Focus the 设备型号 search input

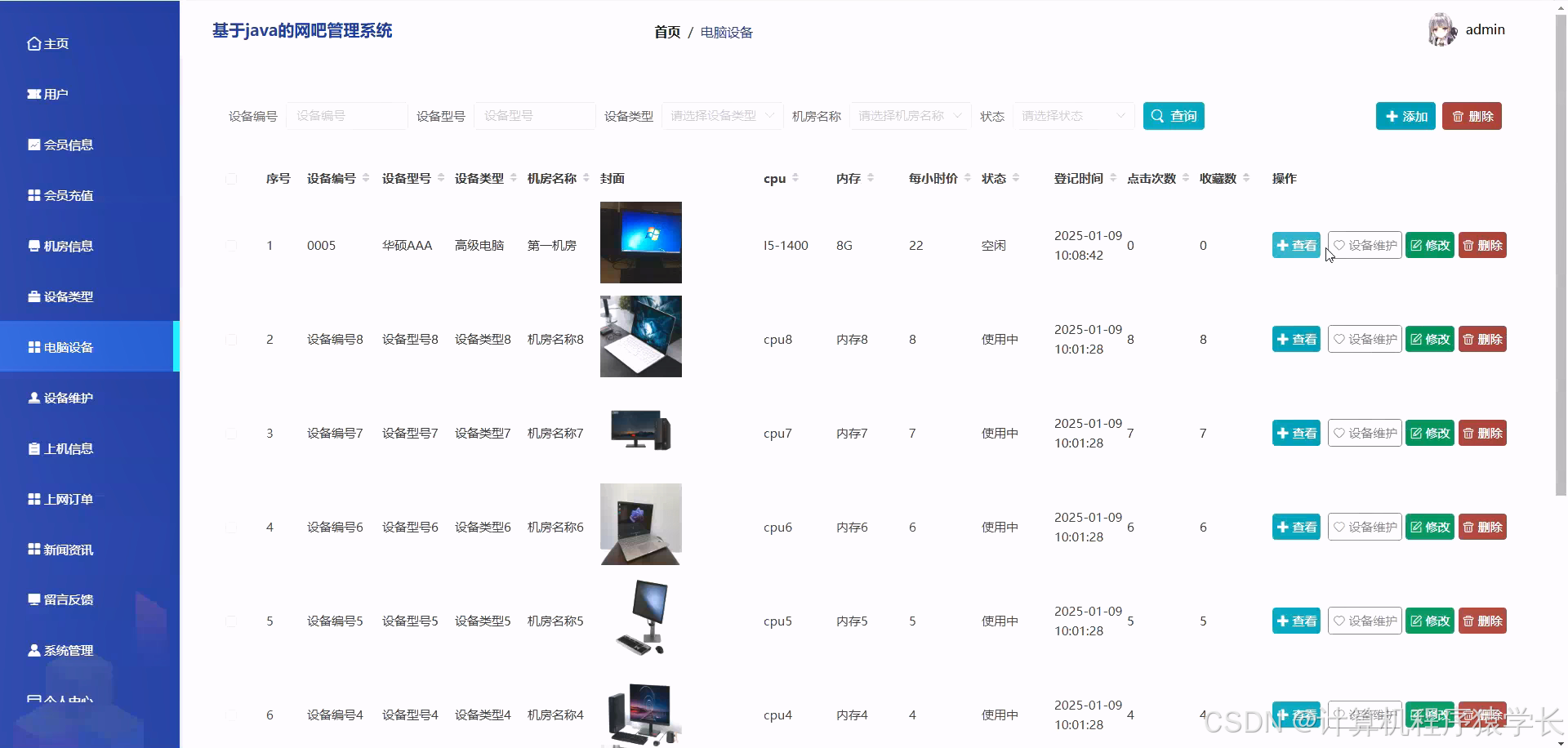click(x=535, y=116)
